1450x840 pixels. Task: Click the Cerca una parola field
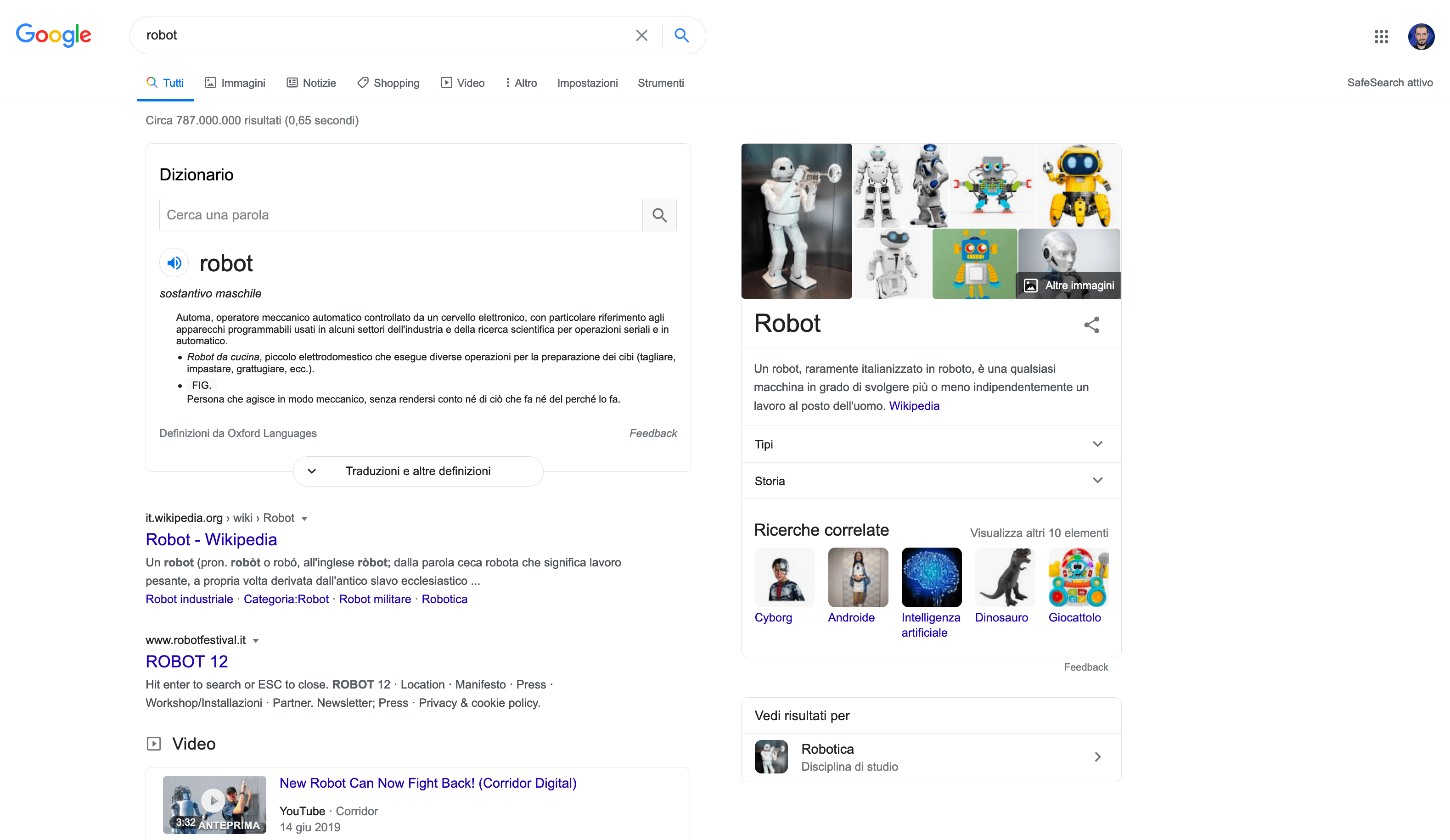click(400, 215)
